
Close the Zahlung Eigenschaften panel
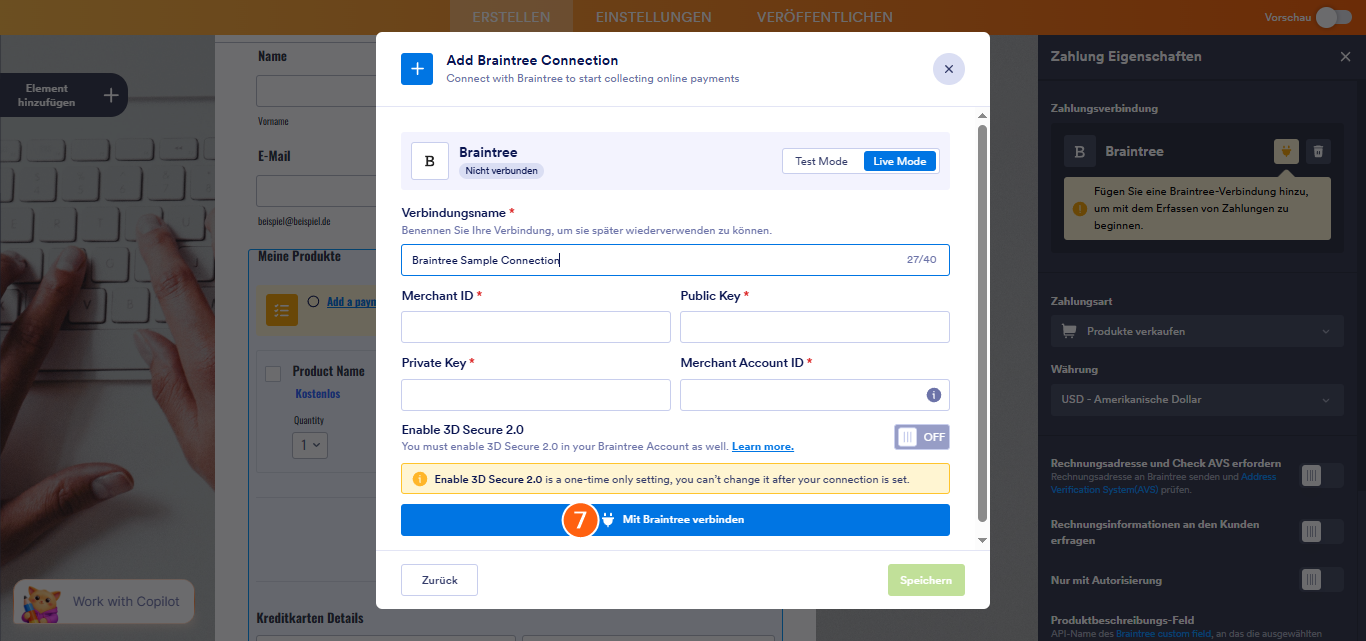pos(1345,57)
